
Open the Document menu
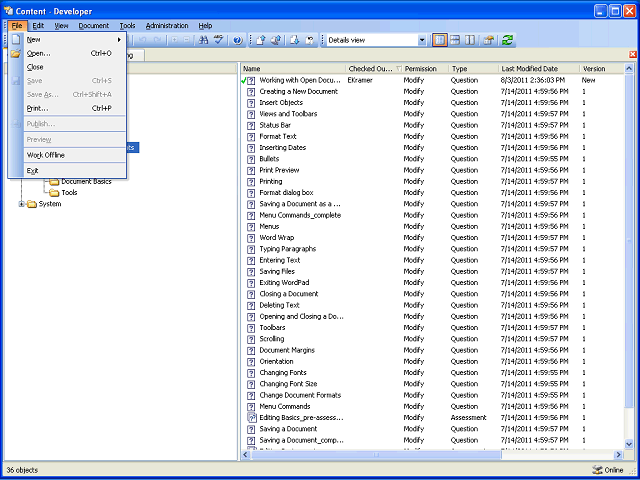(x=94, y=25)
